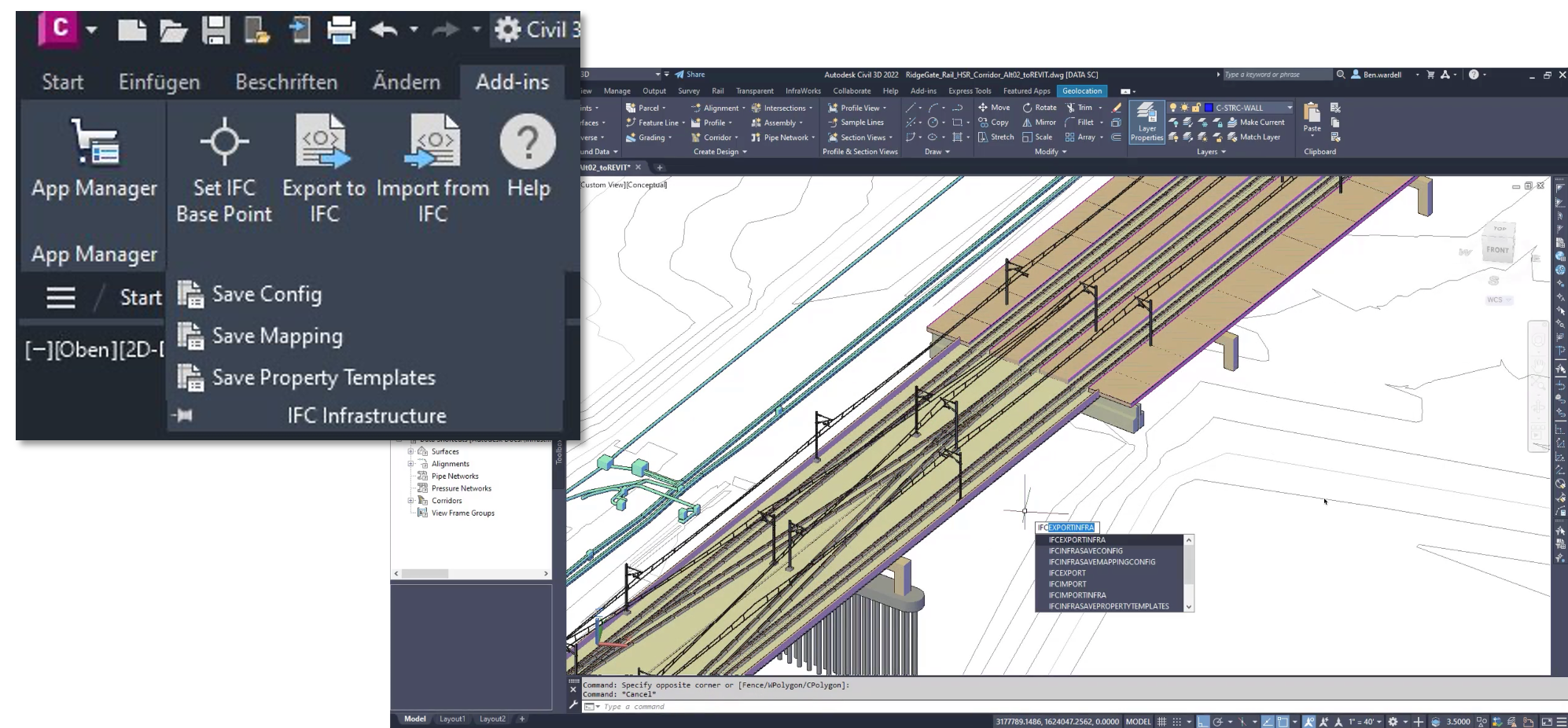Select the Layout1 tab
Viewport: 1568px width, 728px height.
[x=452, y=719]
